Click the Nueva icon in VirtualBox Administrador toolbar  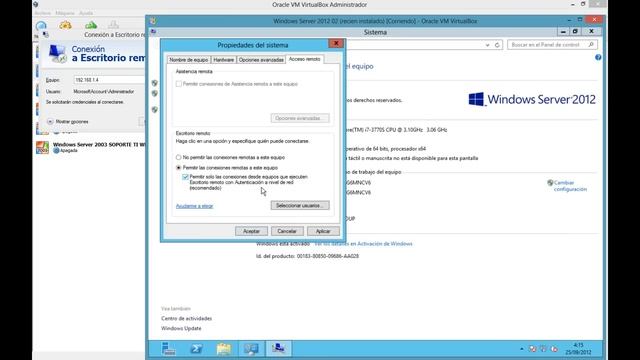[41, 26]
